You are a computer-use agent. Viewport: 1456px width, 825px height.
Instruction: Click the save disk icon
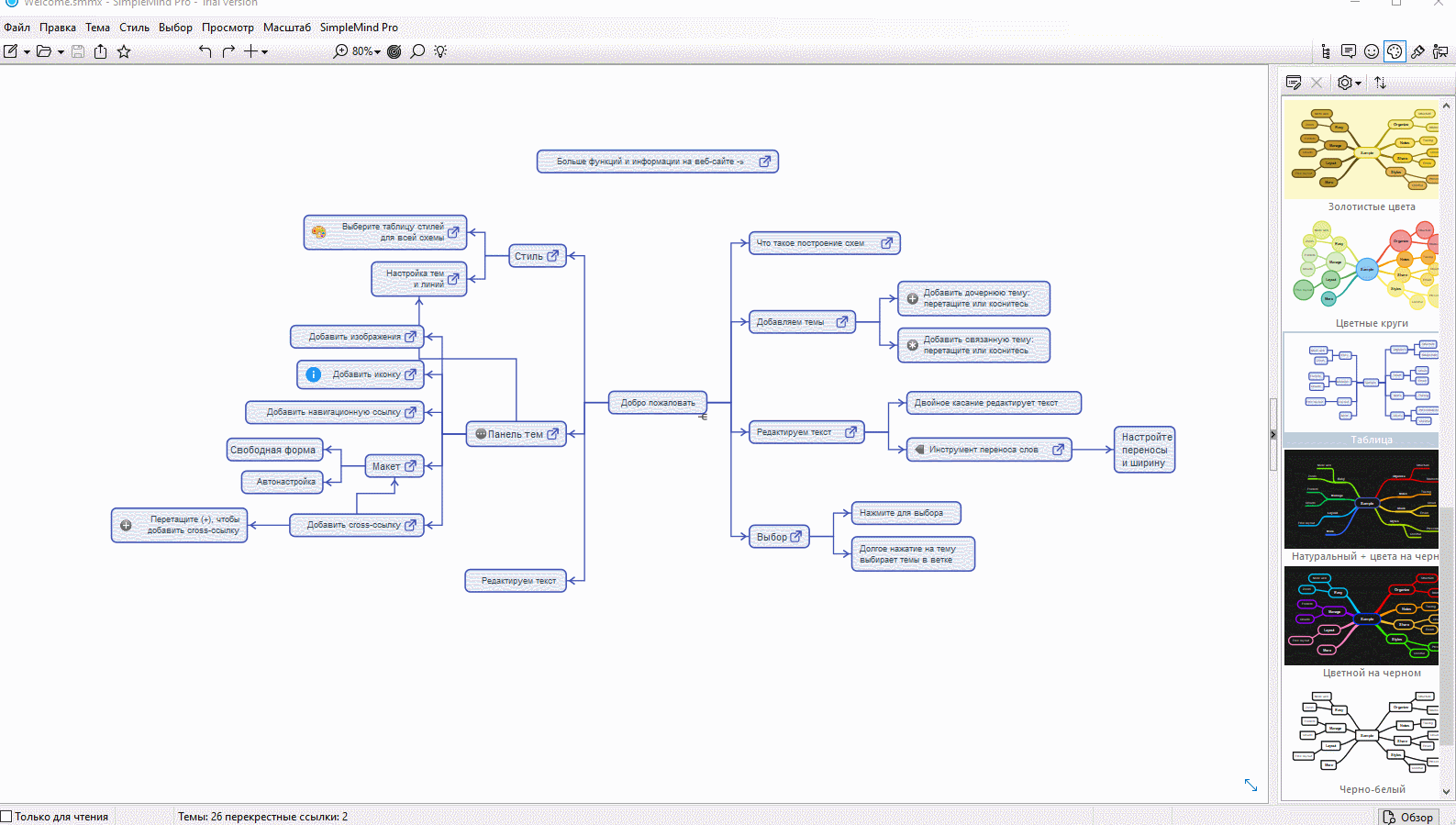tap(78, 51)
